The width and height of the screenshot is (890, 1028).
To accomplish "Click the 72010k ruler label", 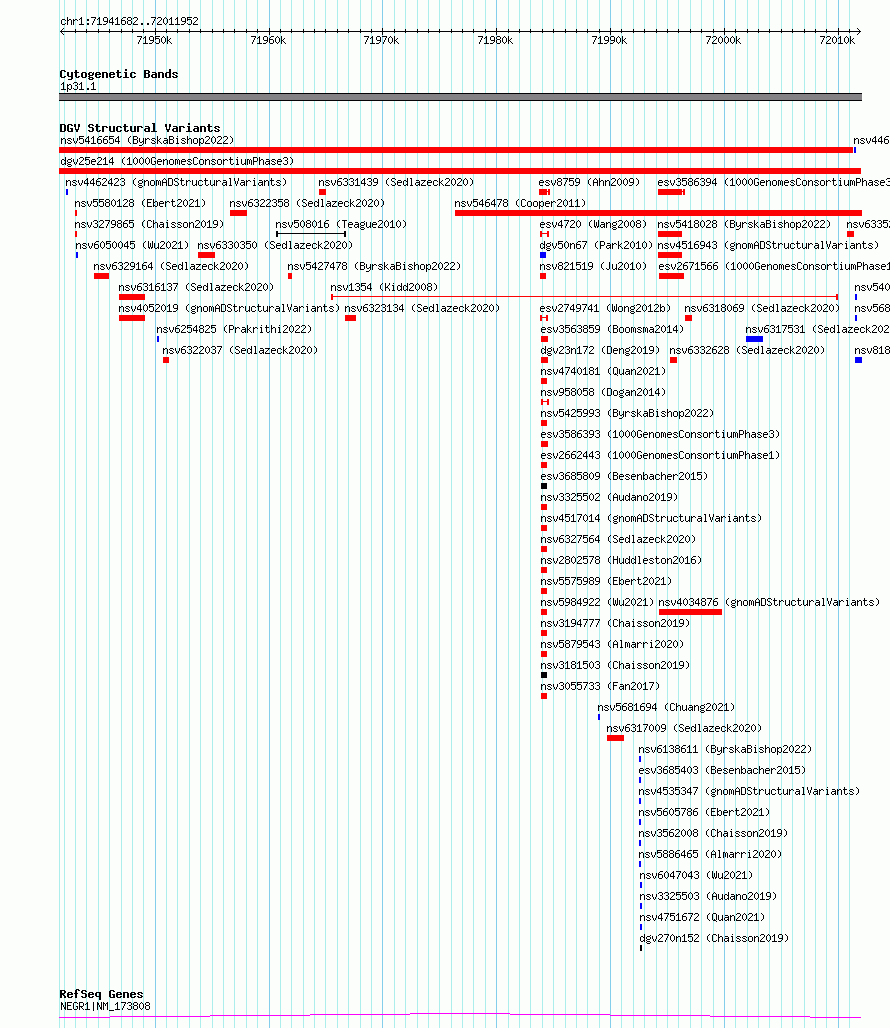I will [837, 41].
